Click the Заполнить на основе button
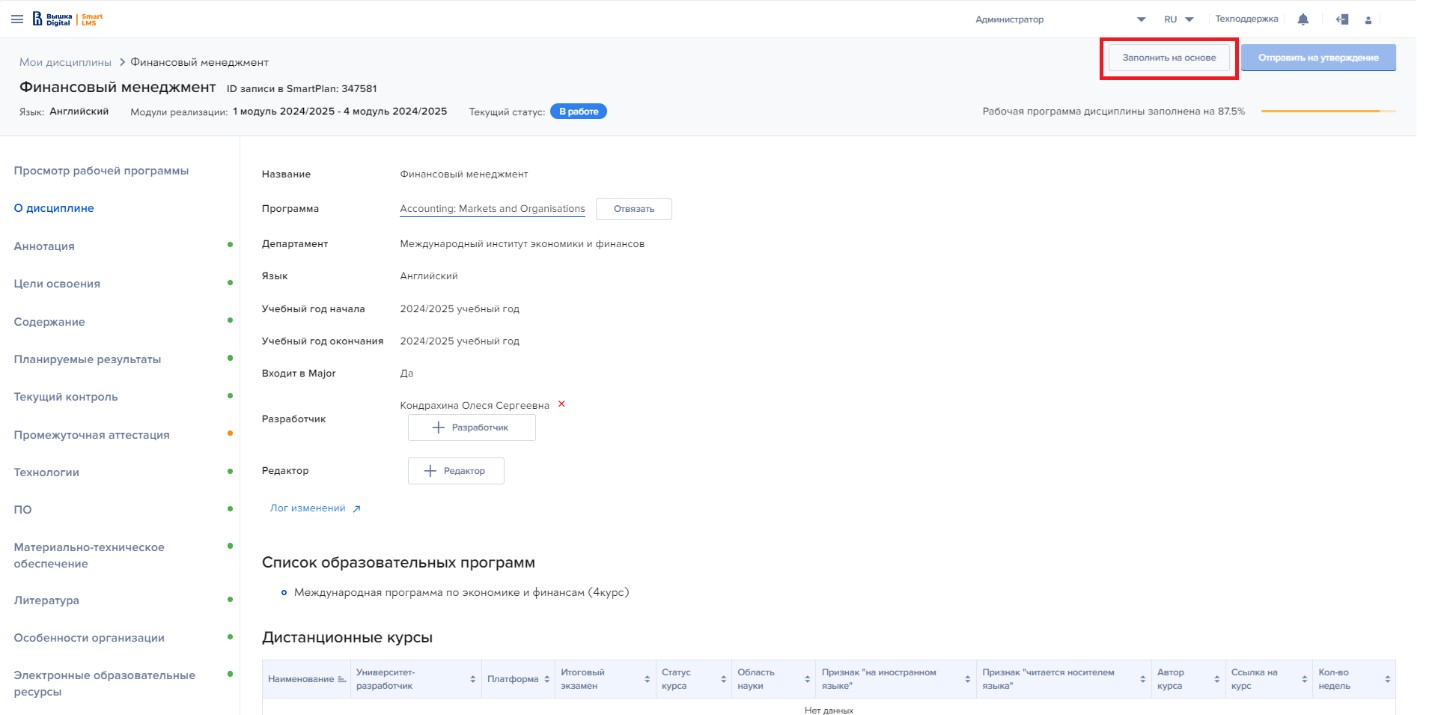This screenshot has width=1429, height=715. tap(1169, 58)
